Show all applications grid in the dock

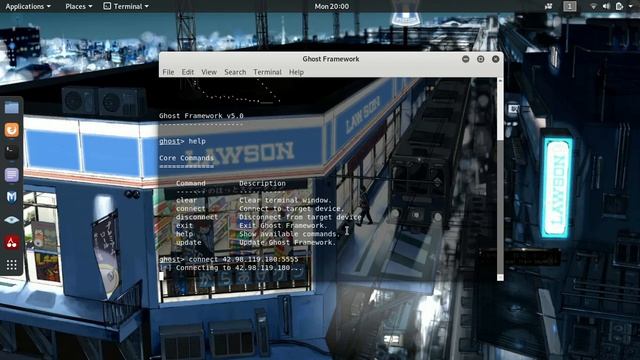(x=11, y=265)
